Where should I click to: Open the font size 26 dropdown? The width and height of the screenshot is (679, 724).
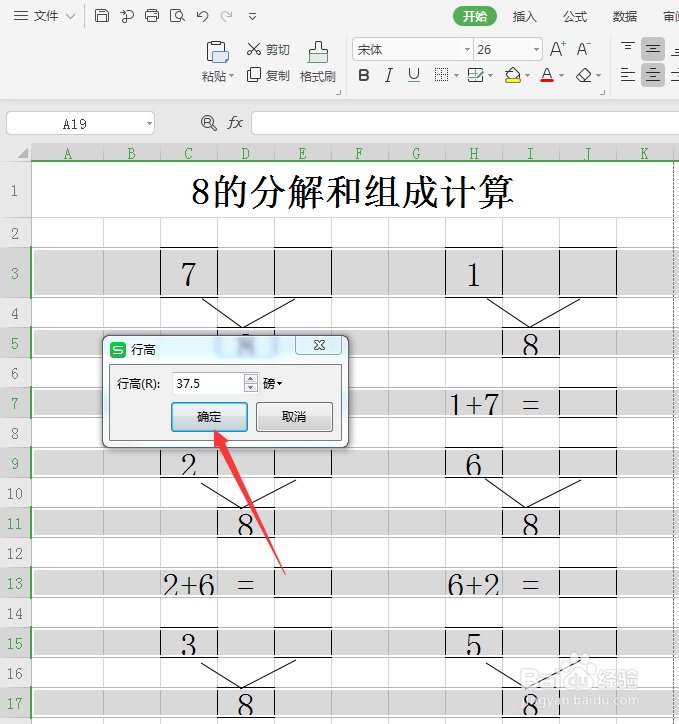coord(536,49)
